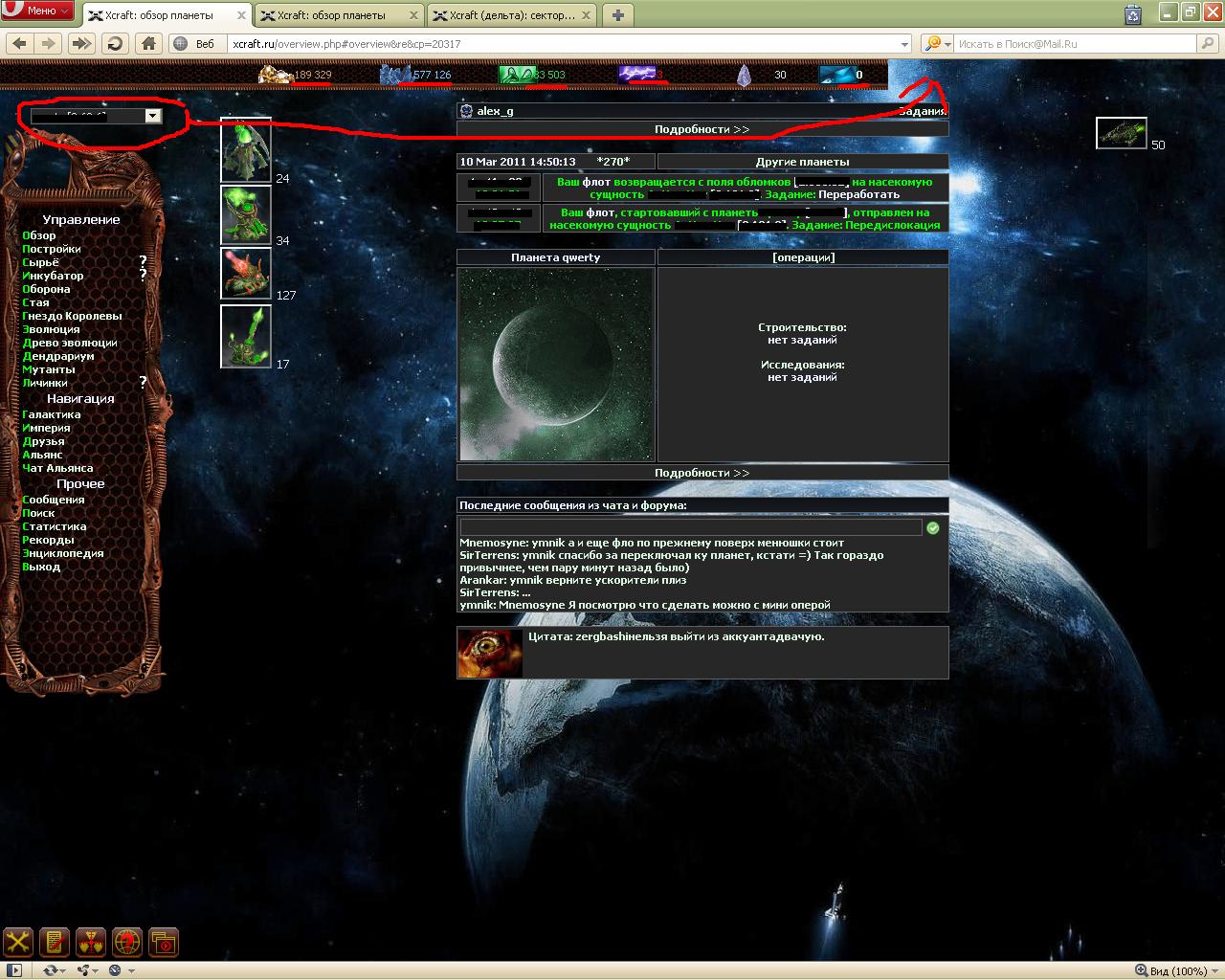Viewport: 1225px width, 980px height.
Task: Open the Opera Меню button
Action: click(x=37, y=11)
